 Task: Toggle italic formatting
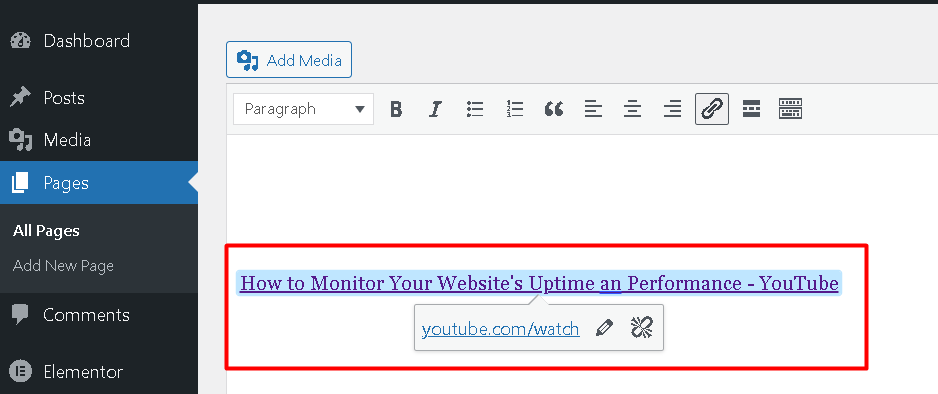coord(435,109)
